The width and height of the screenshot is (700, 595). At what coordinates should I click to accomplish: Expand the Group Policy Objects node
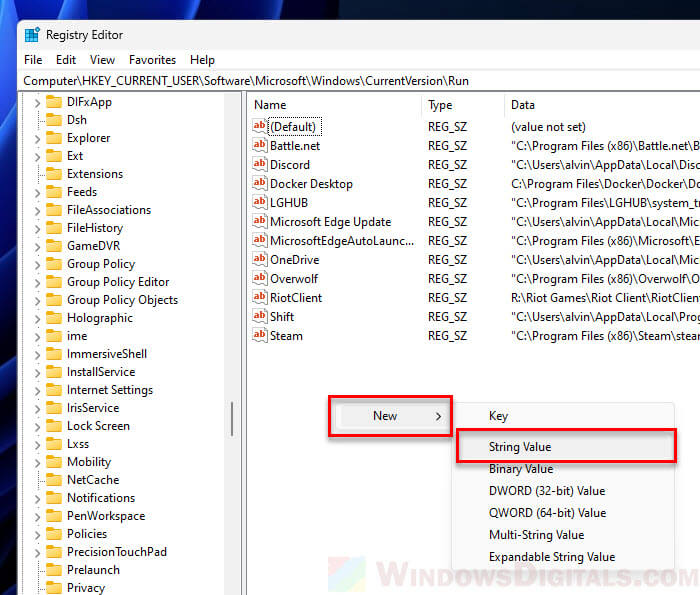(x=38, y=301)
